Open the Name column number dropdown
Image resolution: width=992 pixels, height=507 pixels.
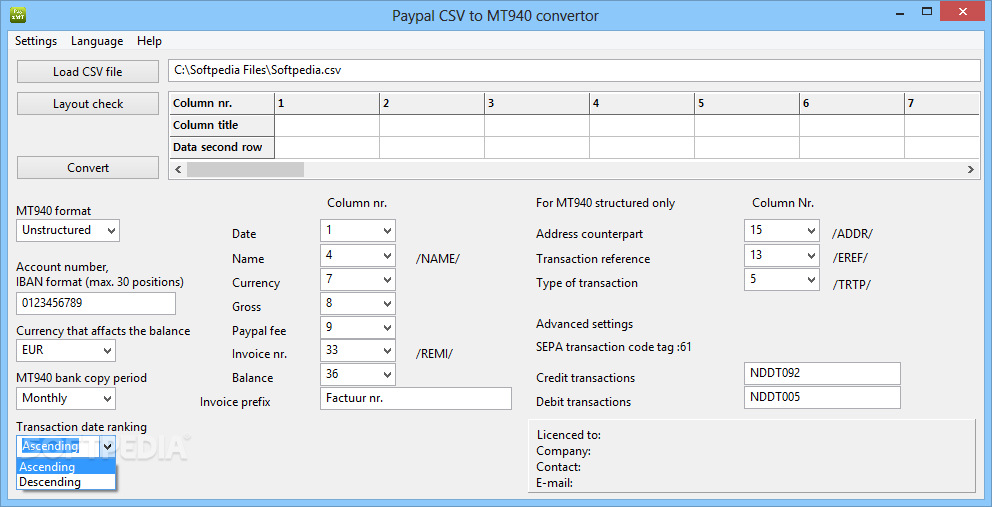click(358, 256)
